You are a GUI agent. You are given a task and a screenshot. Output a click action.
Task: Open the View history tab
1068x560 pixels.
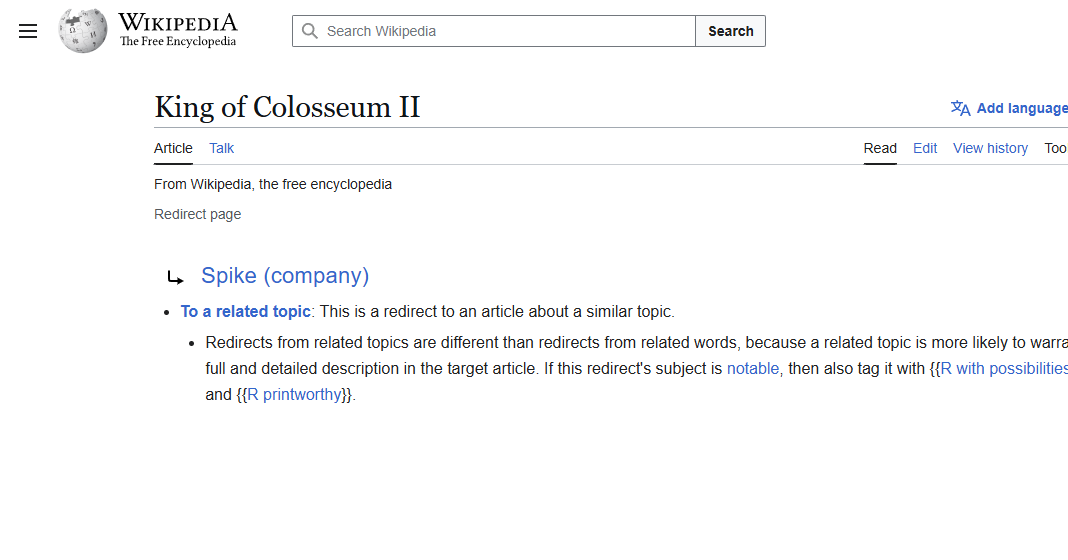click(990, 148)
